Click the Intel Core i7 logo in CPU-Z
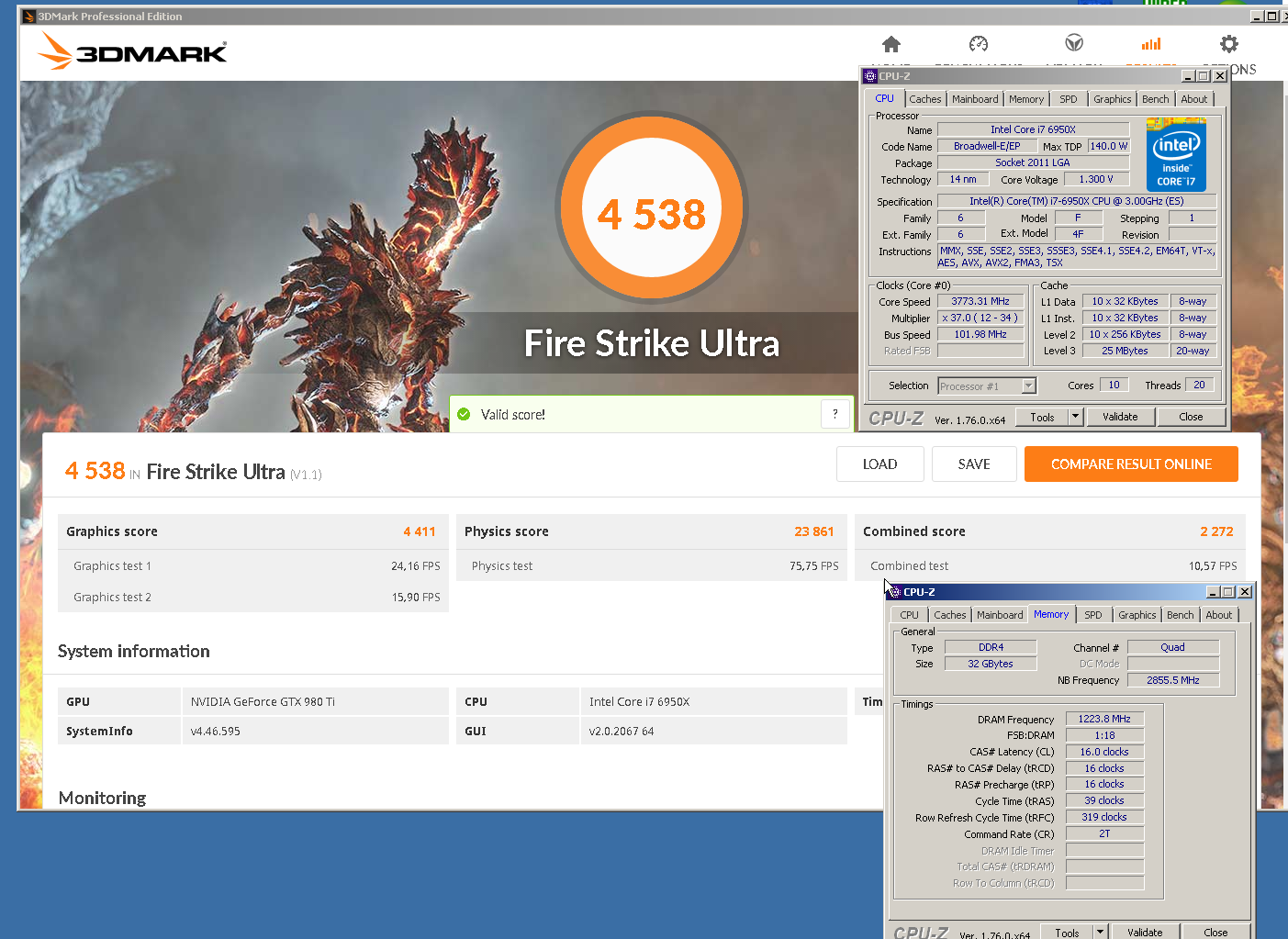 tap(1176, 154)
